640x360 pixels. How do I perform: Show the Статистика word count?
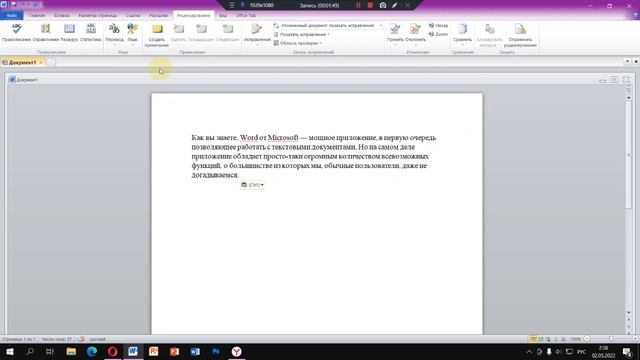click(x=91, y=33)
